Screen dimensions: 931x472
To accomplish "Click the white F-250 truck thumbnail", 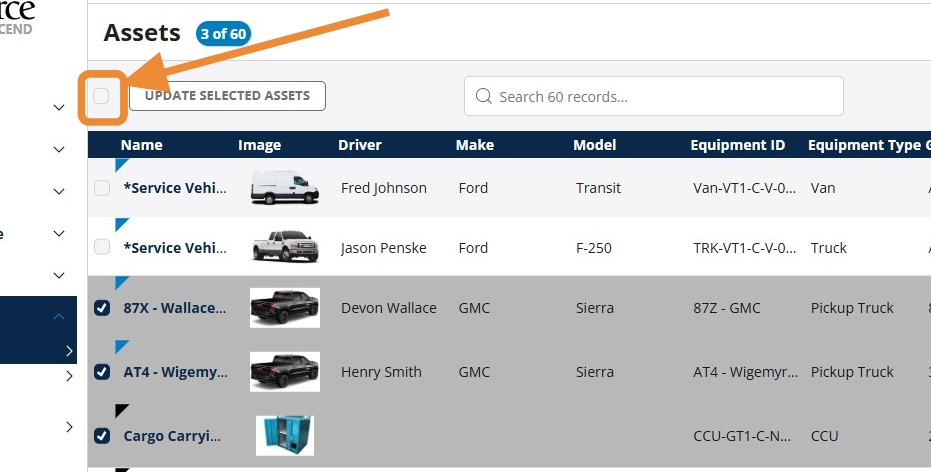I will [x=285, y=246].
